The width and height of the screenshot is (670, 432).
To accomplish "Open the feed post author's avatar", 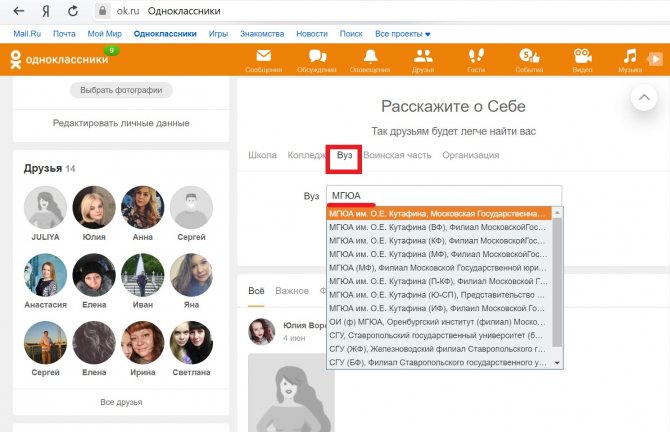I will tap(262, 332).
